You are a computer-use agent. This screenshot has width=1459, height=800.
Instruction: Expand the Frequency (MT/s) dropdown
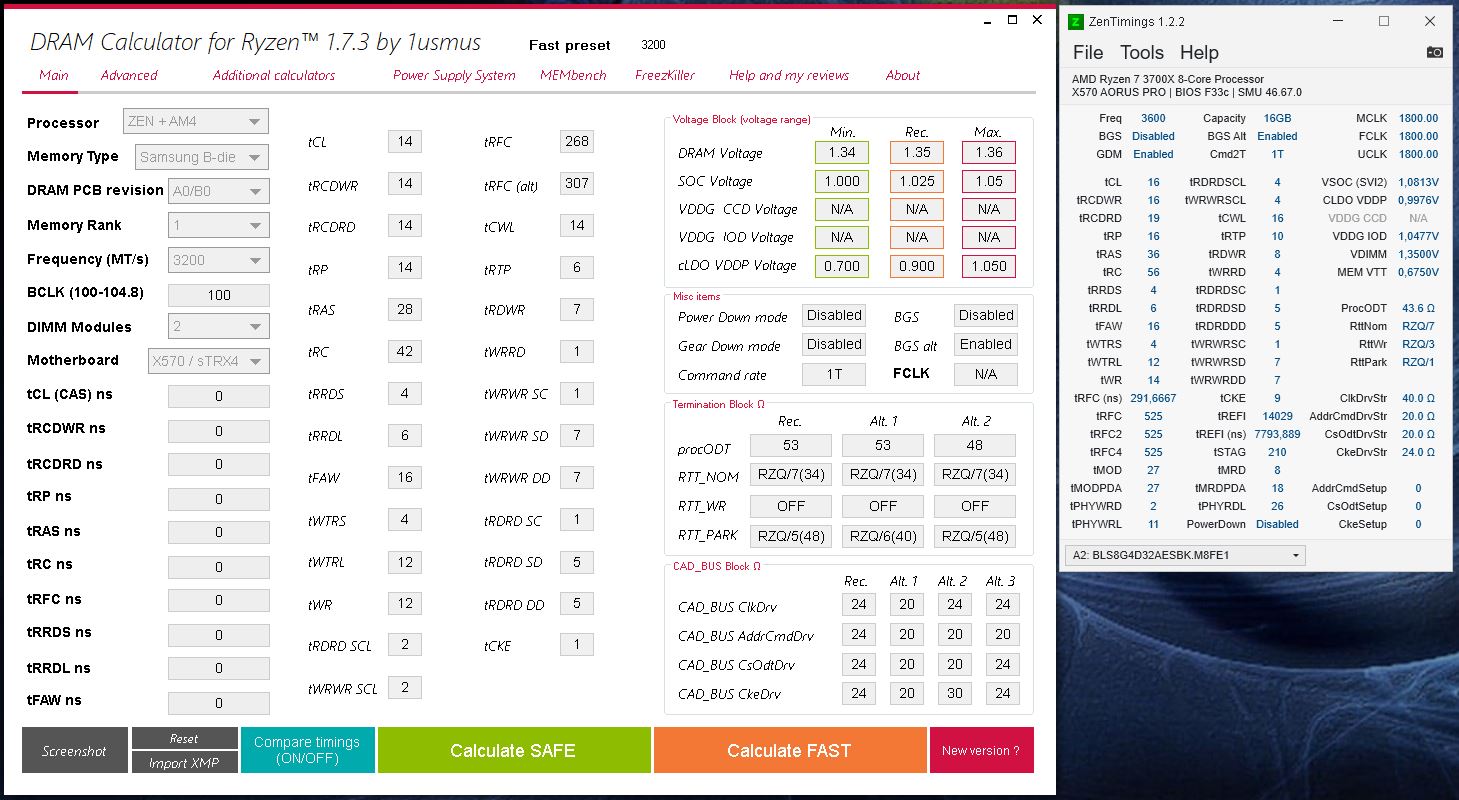pos(219,260)
